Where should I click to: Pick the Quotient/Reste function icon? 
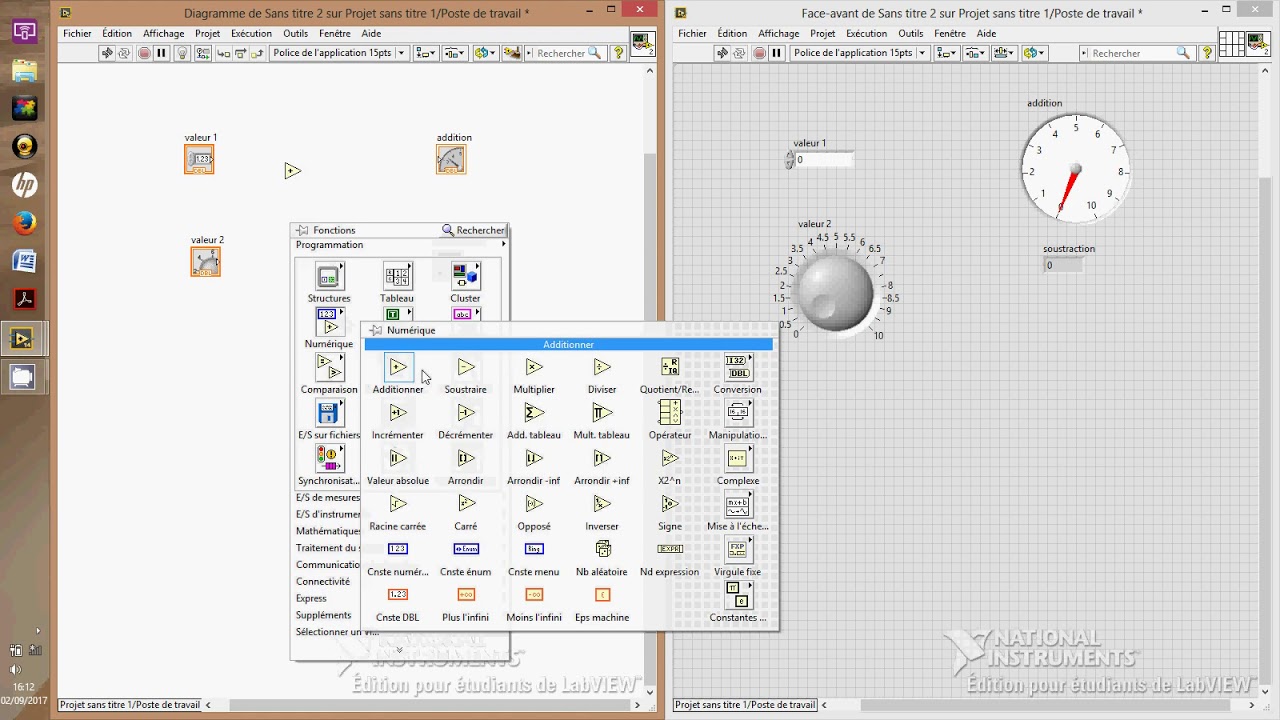(x=670, y=367)
